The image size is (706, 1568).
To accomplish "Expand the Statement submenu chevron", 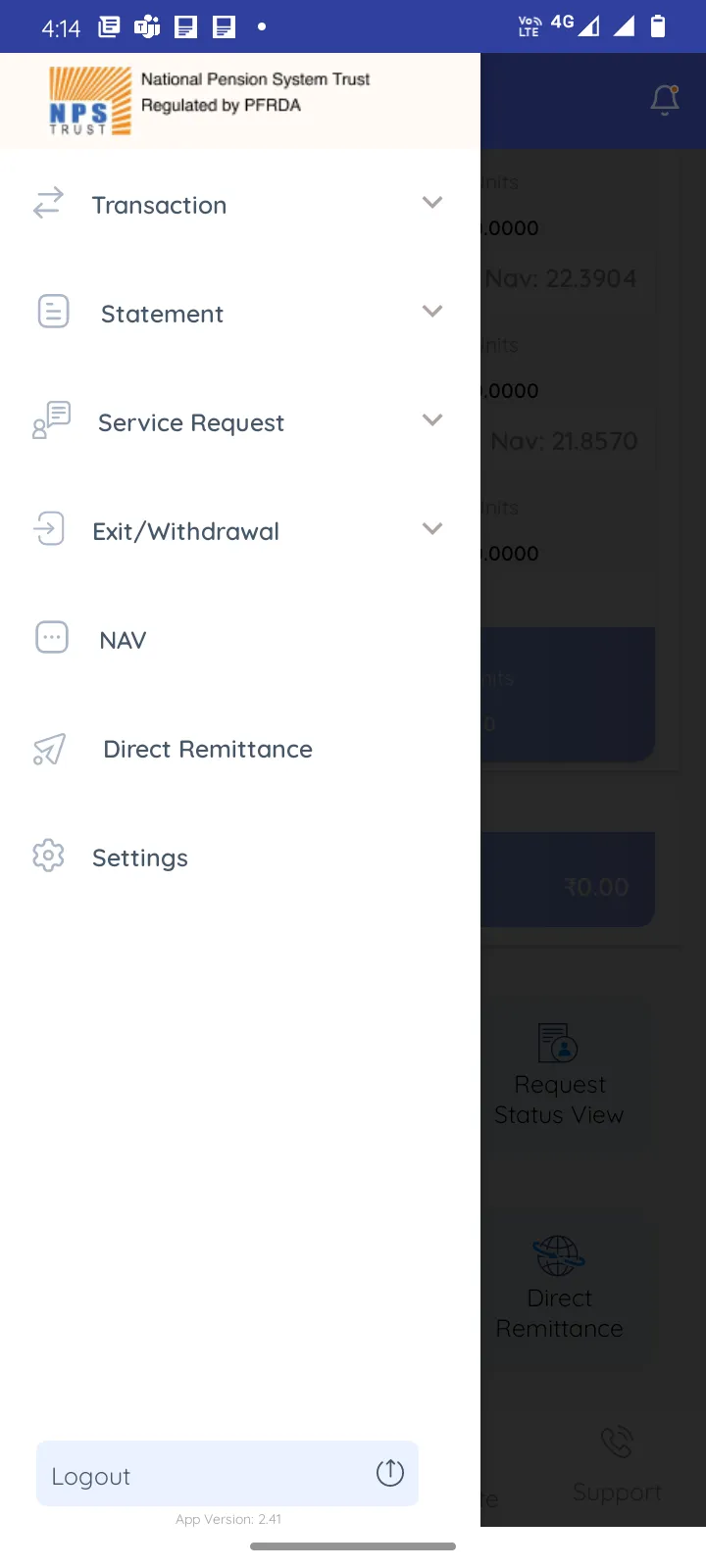I will 432,312.
